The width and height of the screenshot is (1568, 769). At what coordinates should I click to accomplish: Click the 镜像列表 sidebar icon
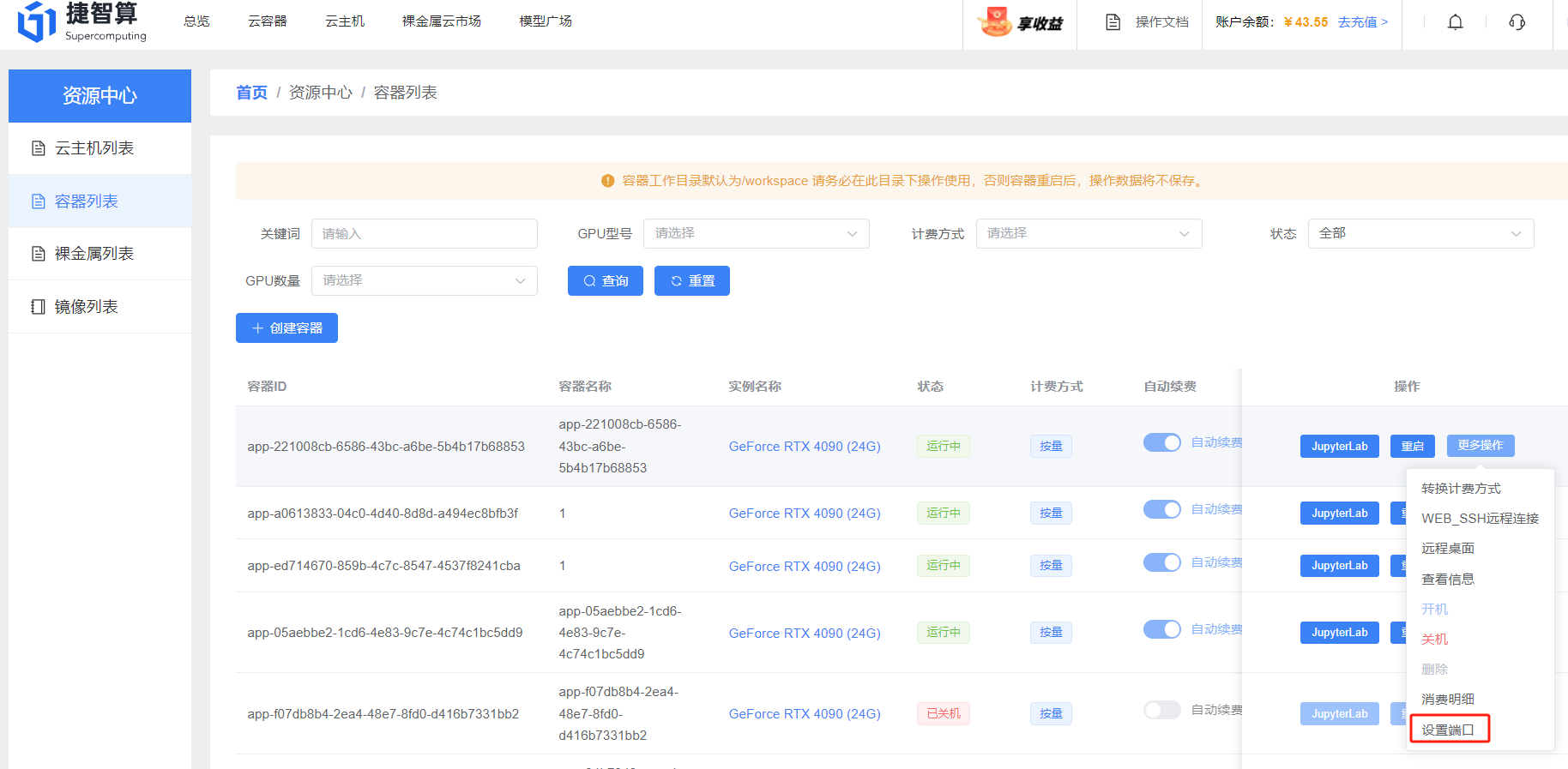point(39,307)
